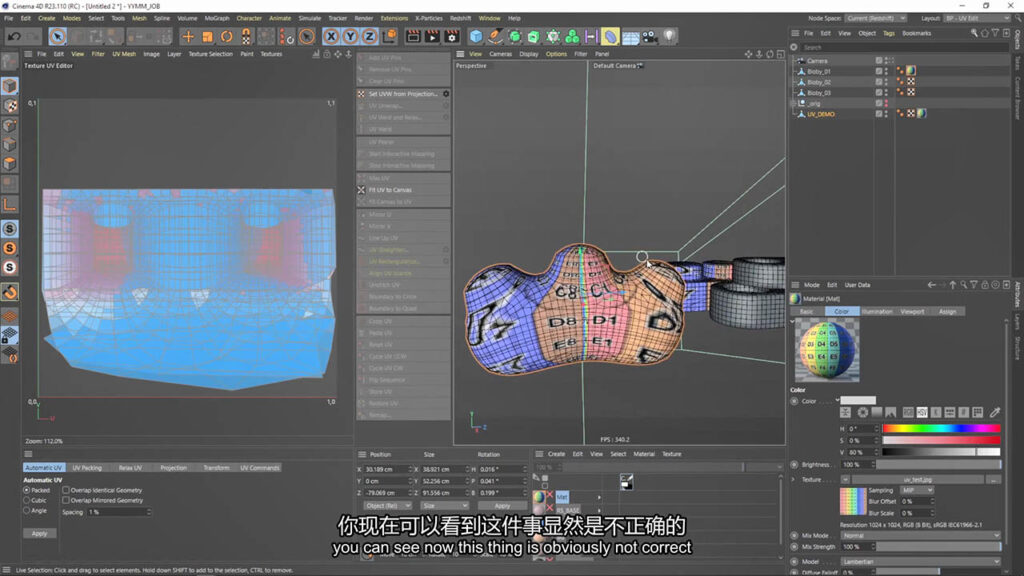The height and width of the screenshot is (576, 1024).
Task: Toggle the X axis lock
Action: pyautogui.click(x=331, y=37)
